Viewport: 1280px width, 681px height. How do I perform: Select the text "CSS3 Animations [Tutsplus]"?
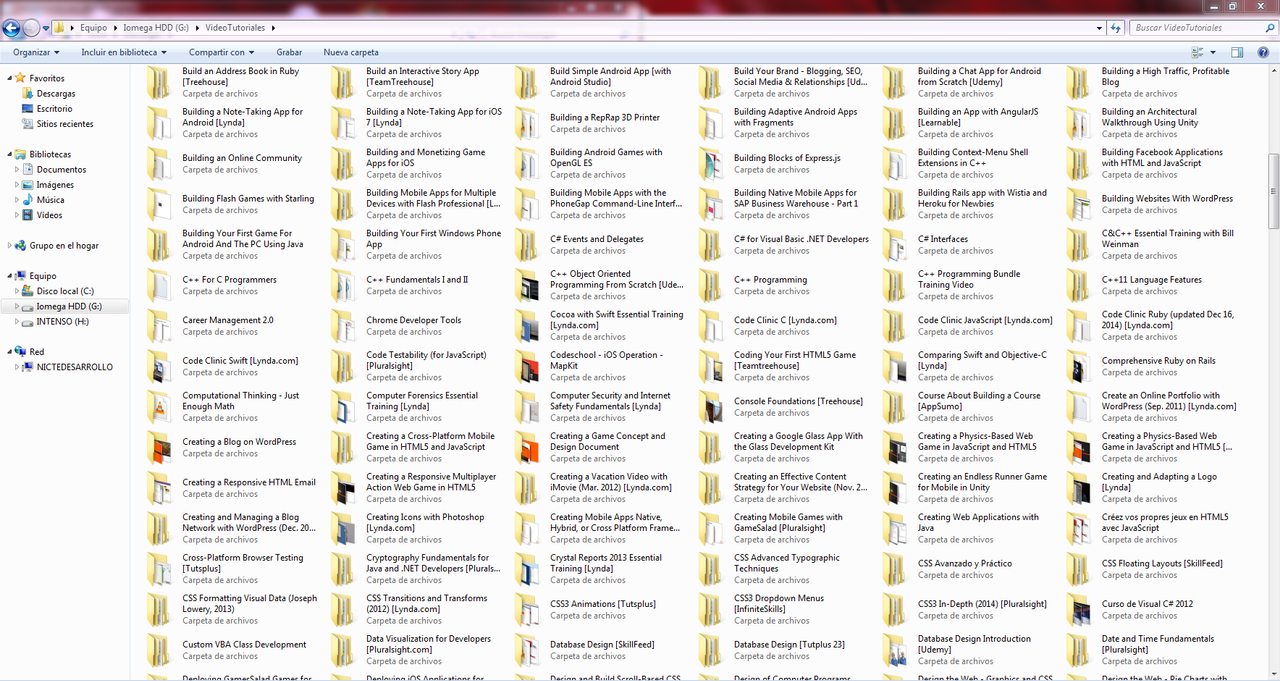tap(603, 604)
